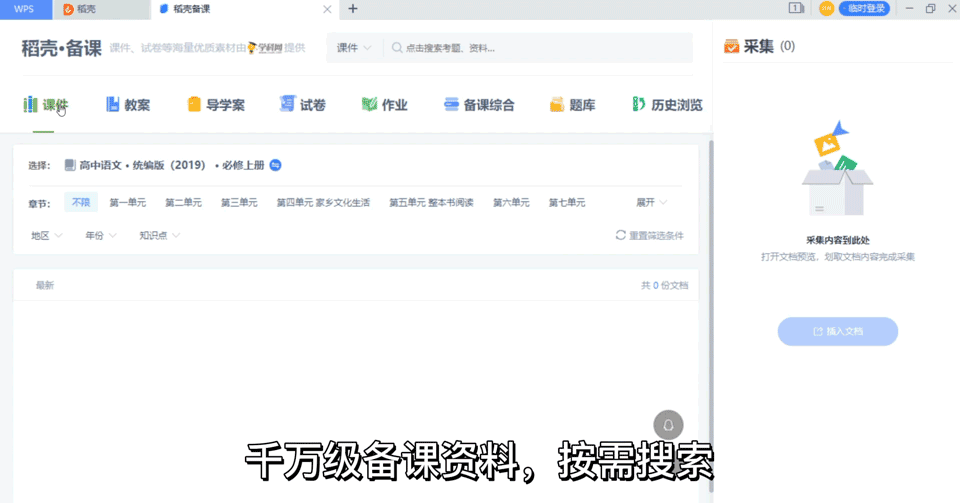This screenshot has width=960, height=503.
Task: Click the textbook icon beside 高中语文
Action: coord(70,165)
